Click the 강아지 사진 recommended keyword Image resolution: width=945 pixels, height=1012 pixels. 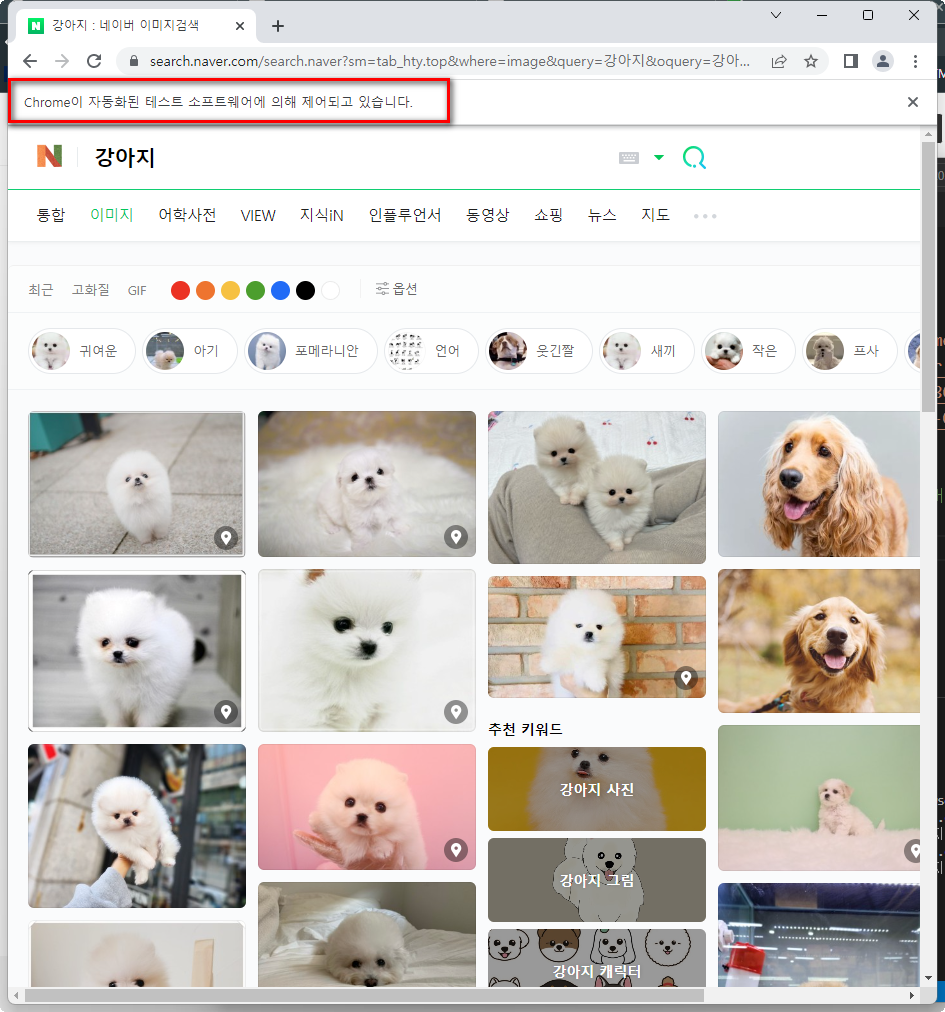pyautogui.click(x=596, y=789)
